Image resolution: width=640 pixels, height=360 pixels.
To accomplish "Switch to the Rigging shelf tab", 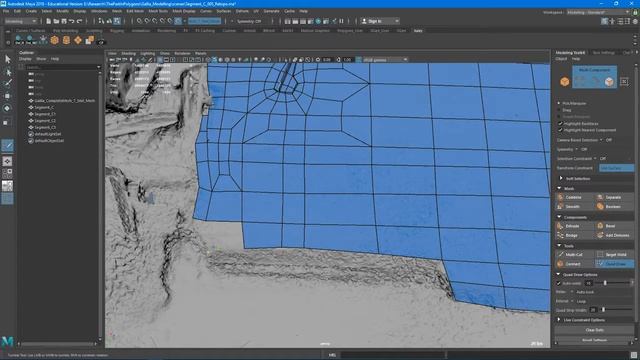I will click(117, 31).
